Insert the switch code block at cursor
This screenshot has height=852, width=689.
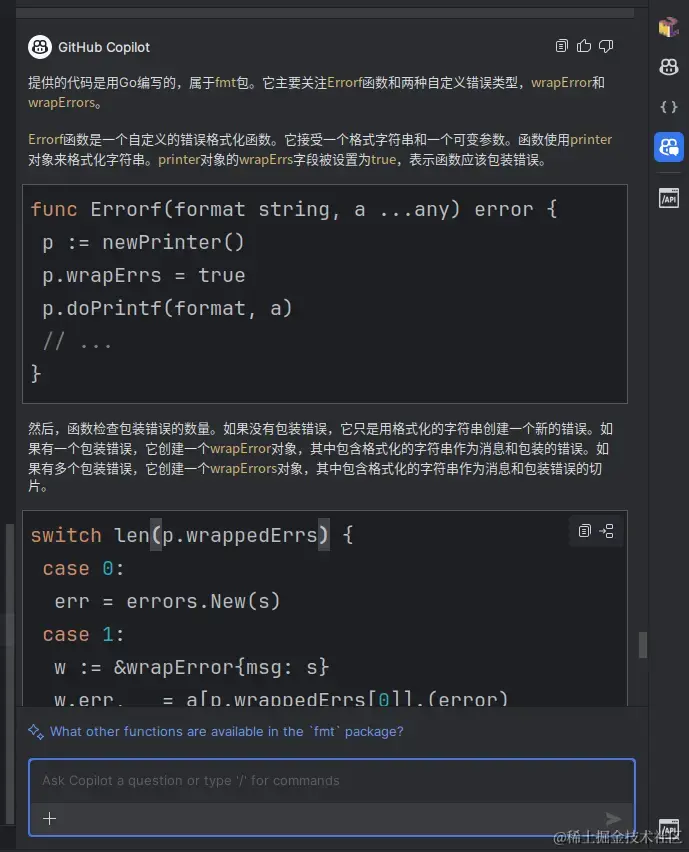[x=606, y=531]
